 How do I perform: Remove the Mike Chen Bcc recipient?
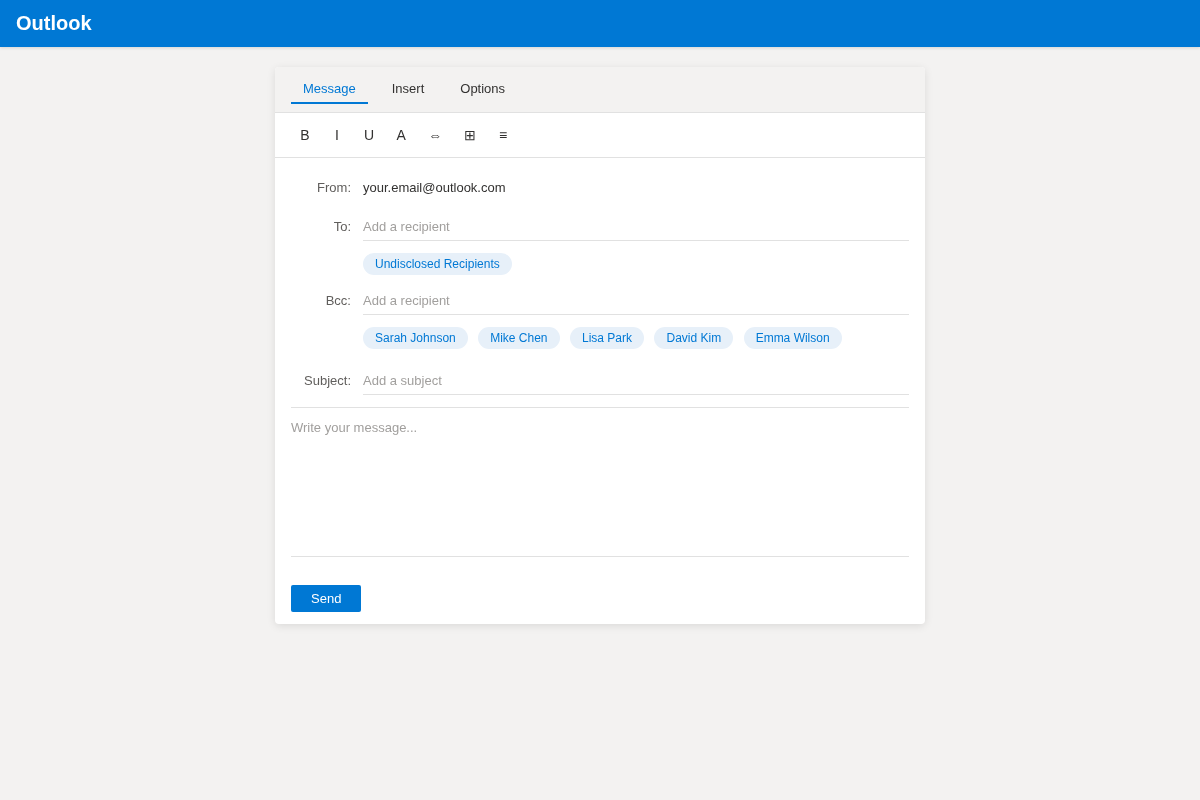[x=518, y=337]
